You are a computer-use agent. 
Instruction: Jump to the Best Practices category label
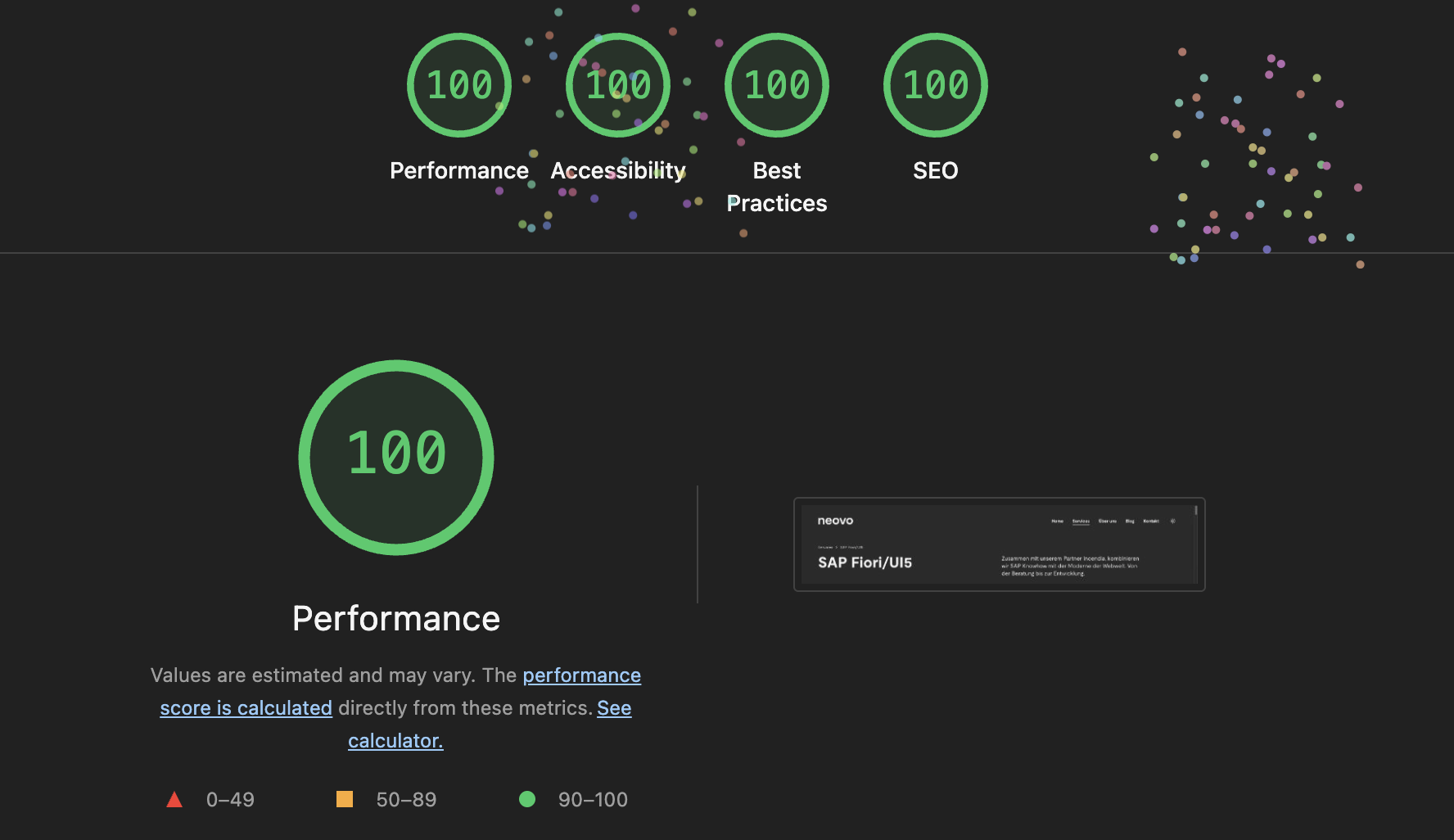point(777,187)
